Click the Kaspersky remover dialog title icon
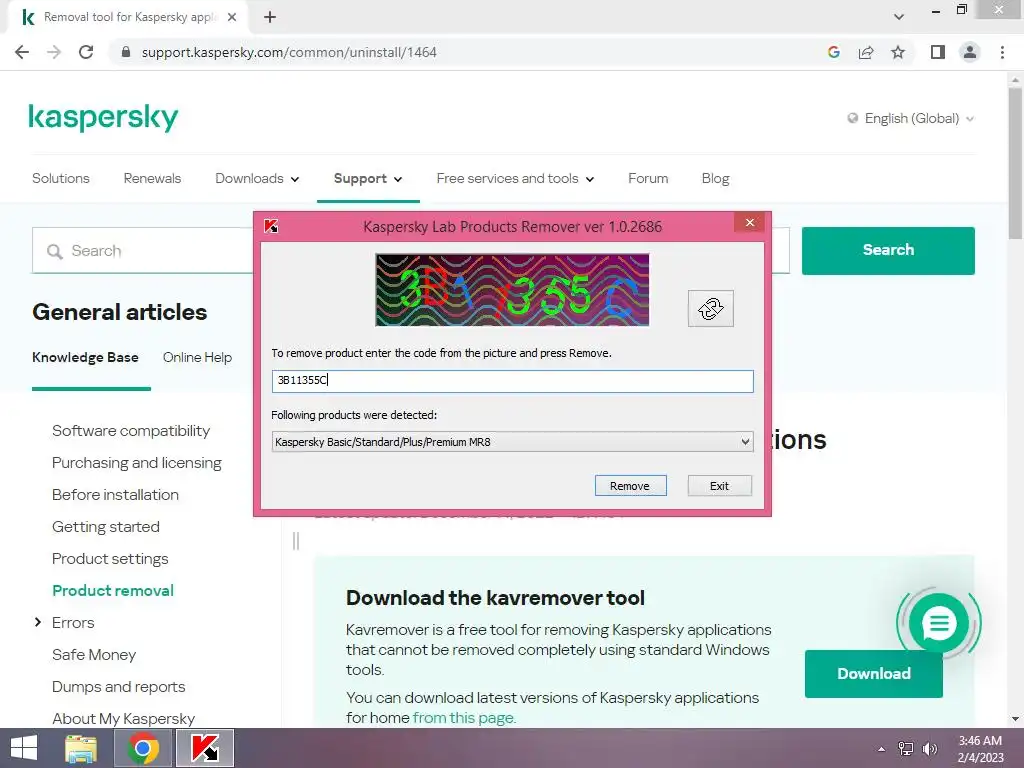 point(271,227)
